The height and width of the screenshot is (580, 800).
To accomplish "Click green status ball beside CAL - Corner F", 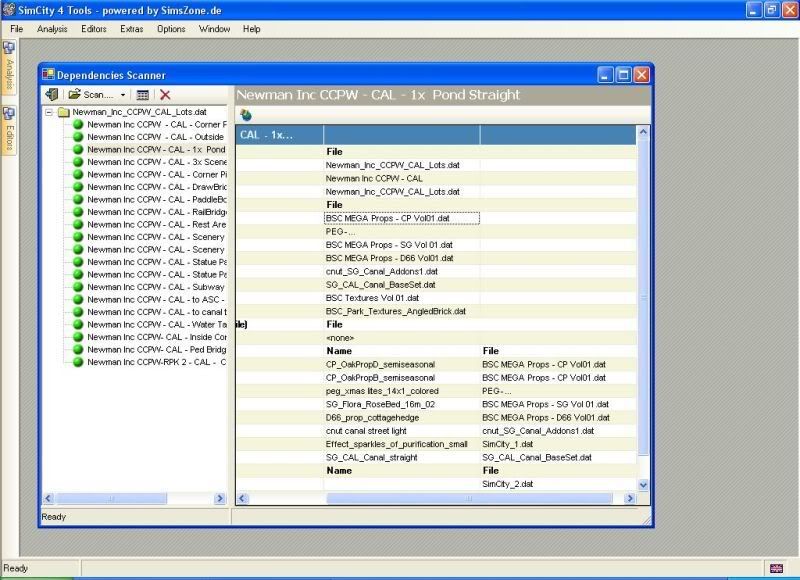I will click(x=78, y=124).
